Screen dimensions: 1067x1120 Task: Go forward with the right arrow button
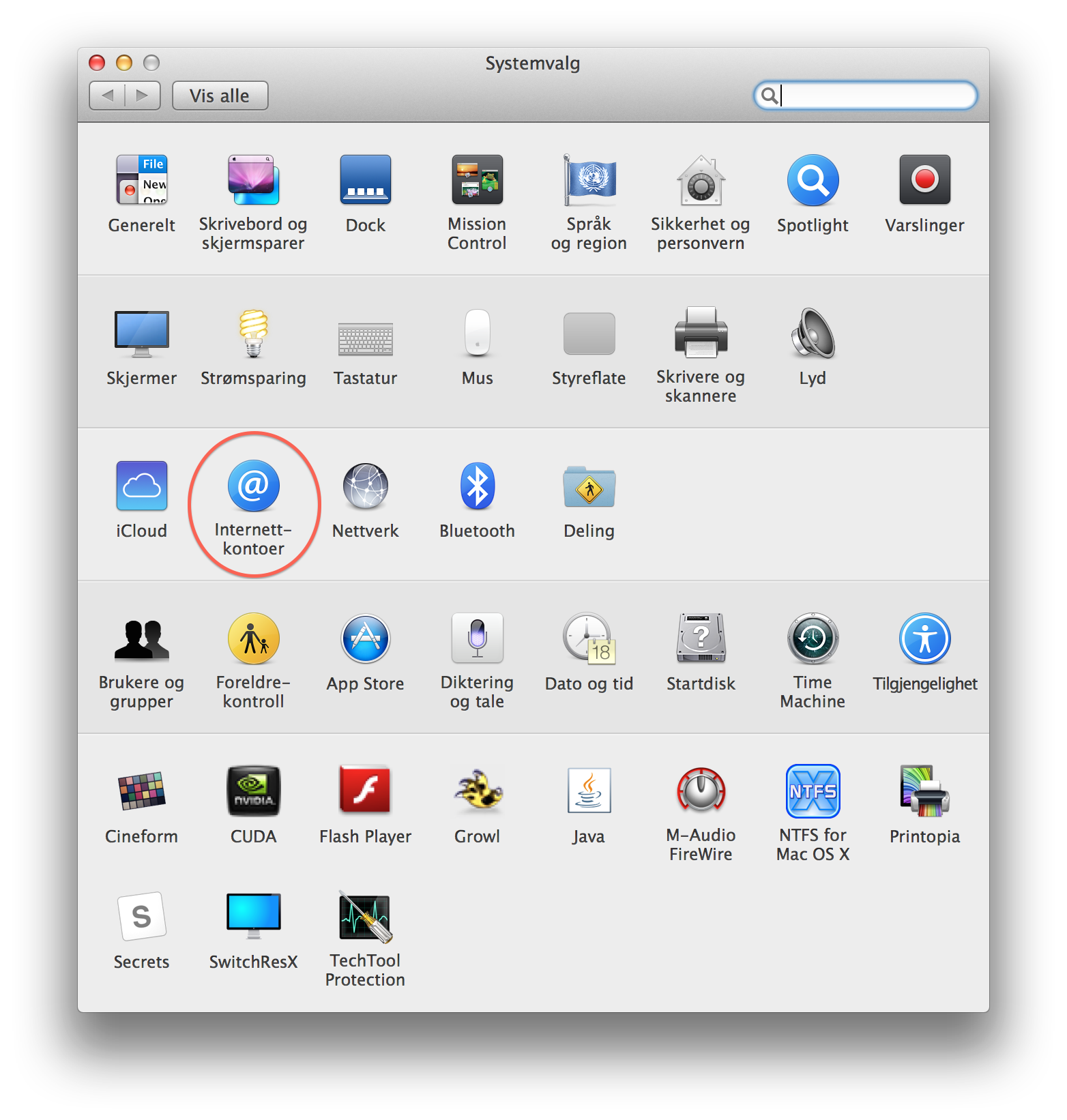pyautogui.click(x=143, y=95)
